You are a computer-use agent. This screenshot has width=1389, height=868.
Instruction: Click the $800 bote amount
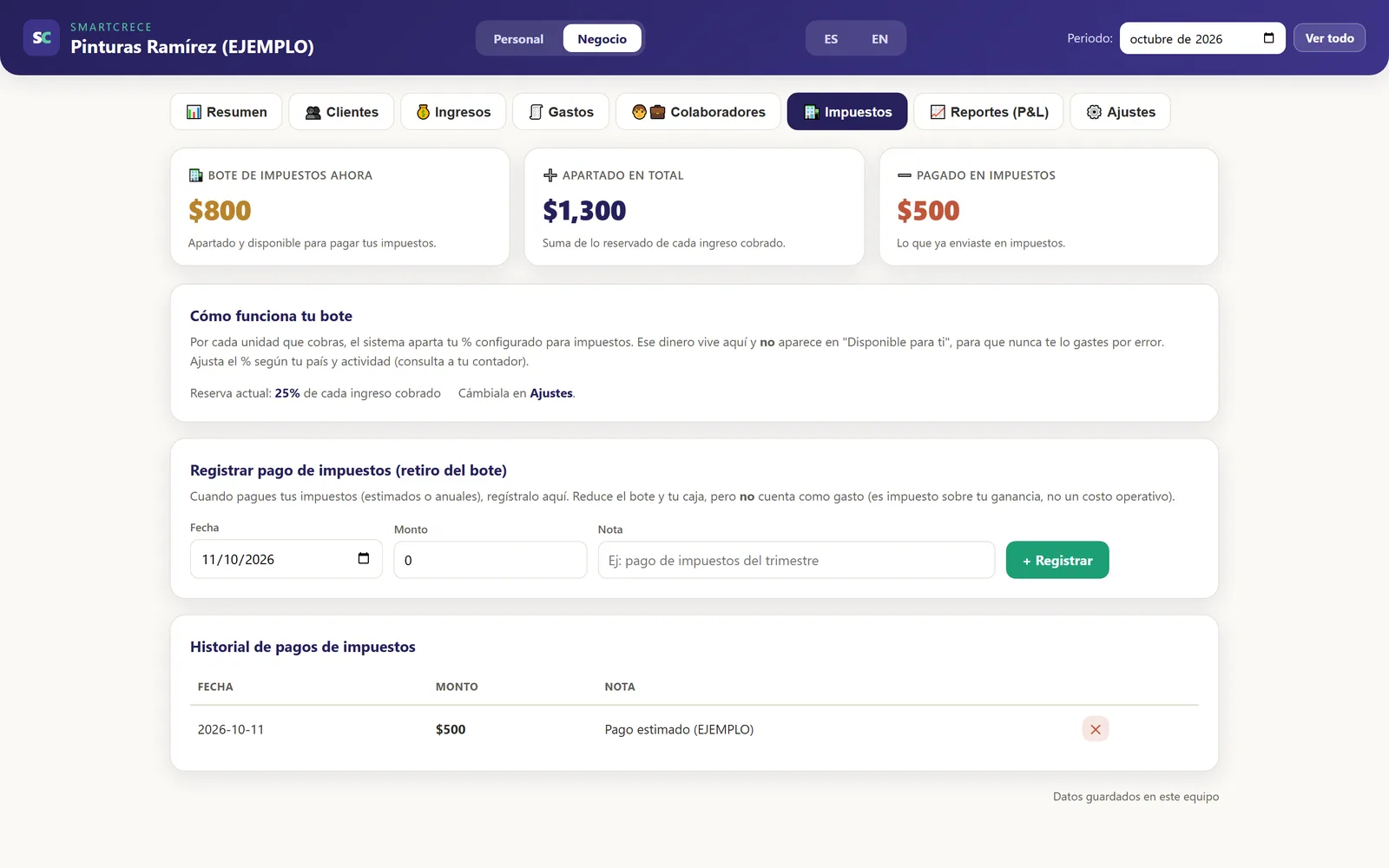coord(220,210)
